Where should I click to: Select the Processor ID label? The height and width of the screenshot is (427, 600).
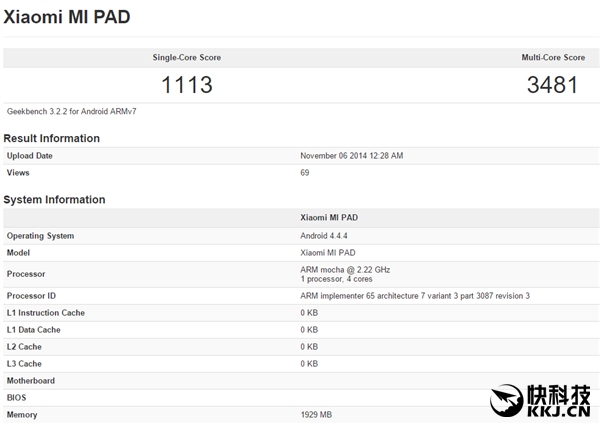[31, 296]
